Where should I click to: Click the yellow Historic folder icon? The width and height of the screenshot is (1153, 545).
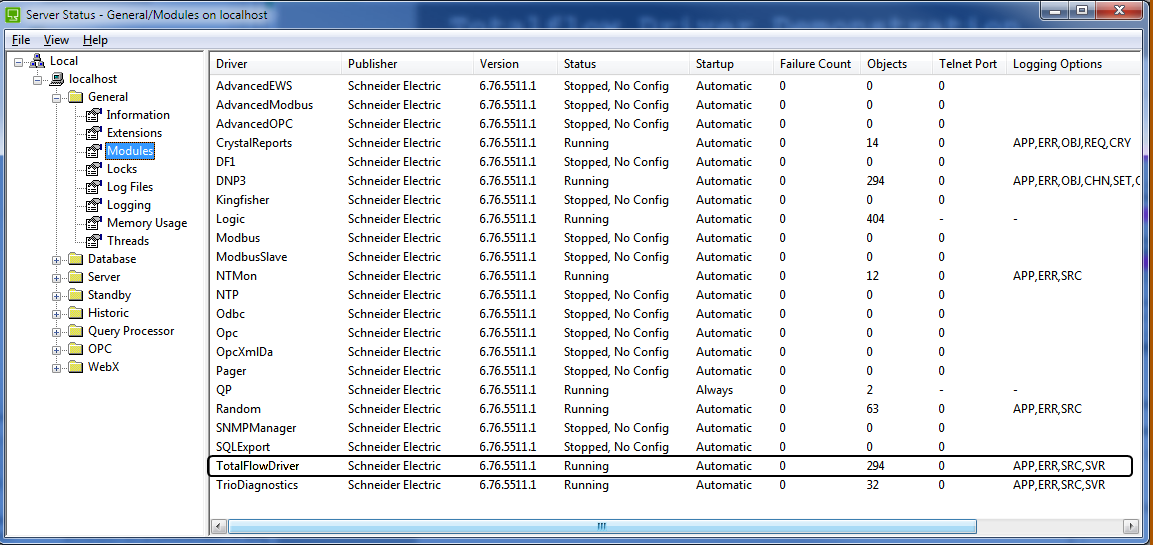coord(75,313)
